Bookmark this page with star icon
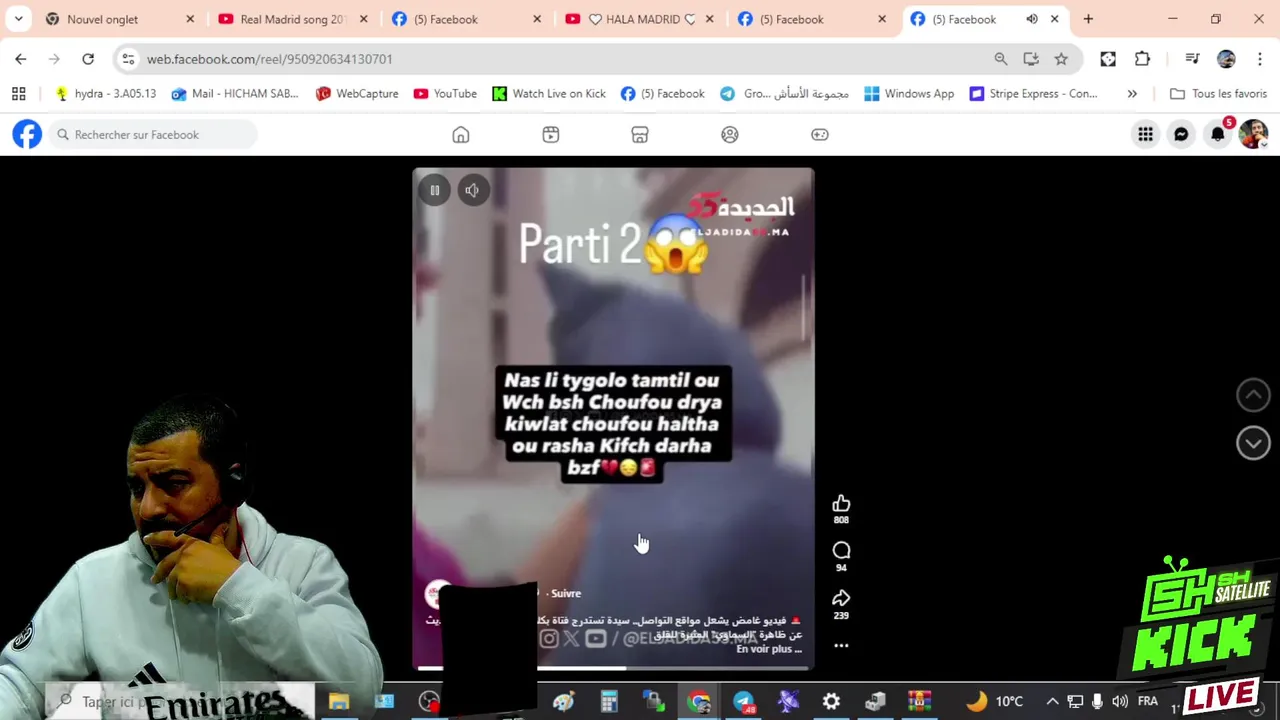Viewport: 1280px width, 720px height. pos(1061,59)
